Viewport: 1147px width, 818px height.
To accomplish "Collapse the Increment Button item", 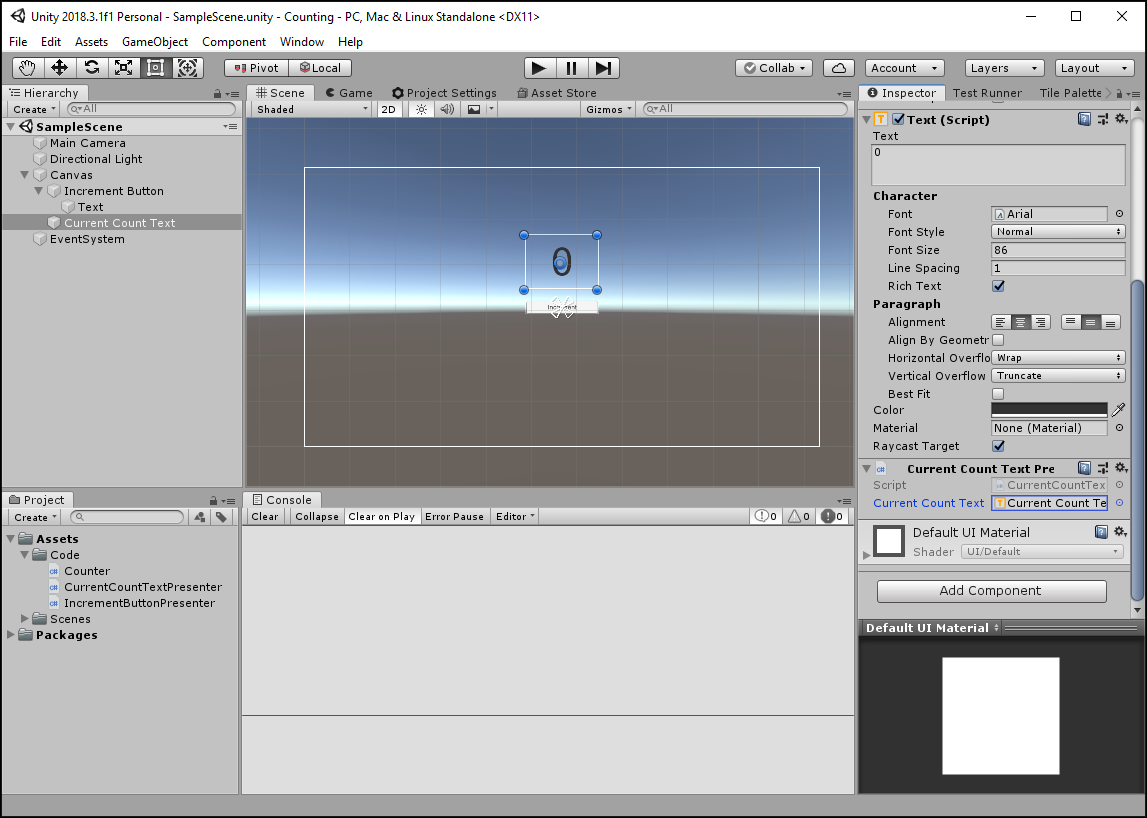I will point(39,191).
